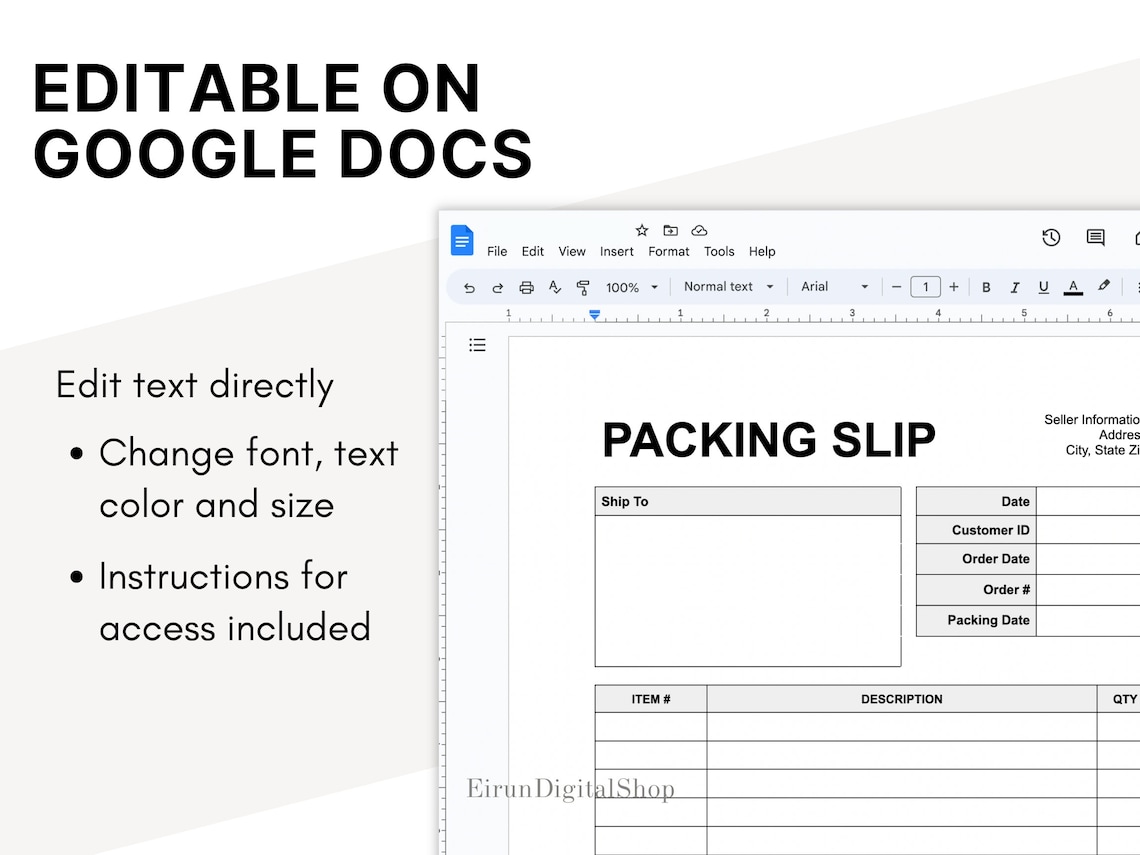This screenshot has width=1140, height=855.
Task: Click the Move to folder button
Action: point(670,230)
